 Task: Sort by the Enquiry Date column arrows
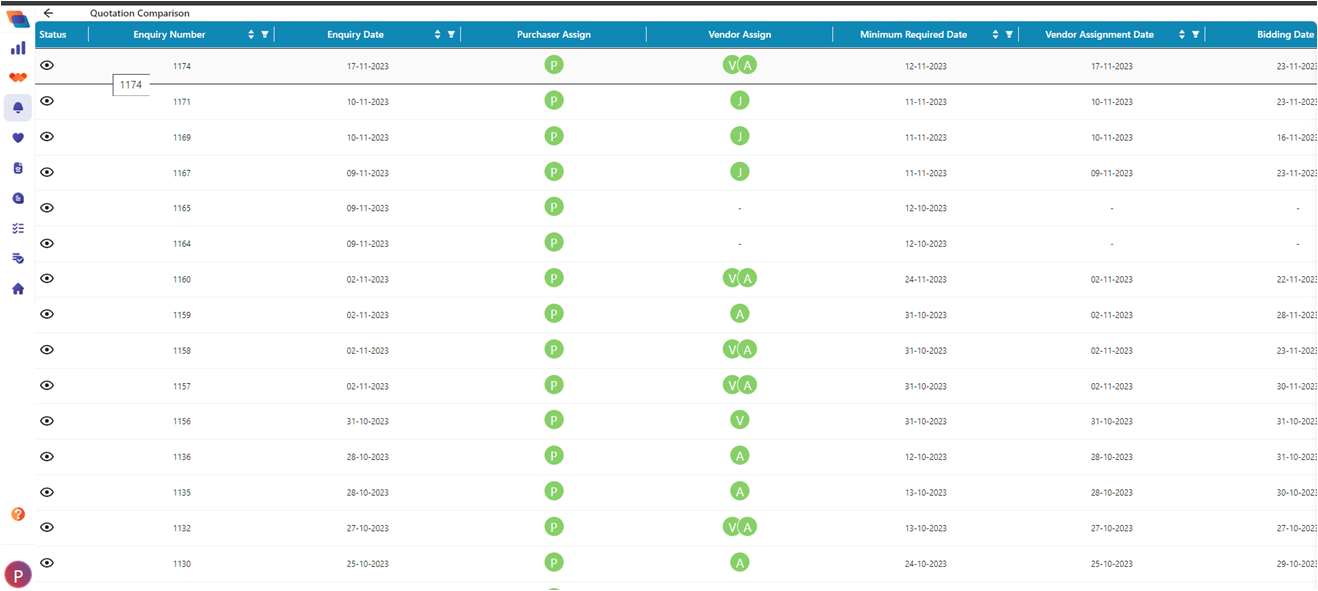[x=438, y=34]
